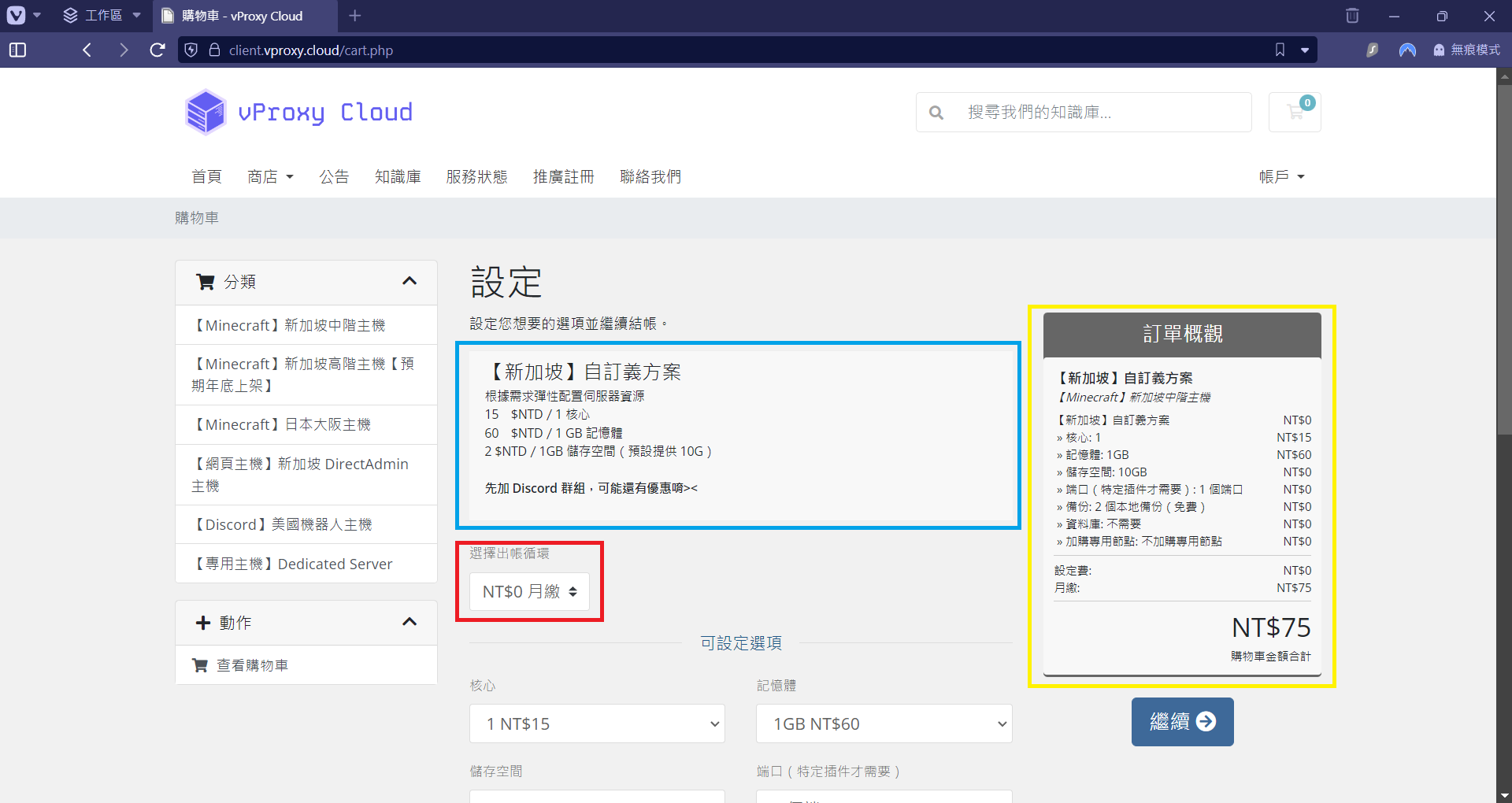Open the 核心 core count dropdown
This screenshot has height=803, width=1512.
pos(597,723)
